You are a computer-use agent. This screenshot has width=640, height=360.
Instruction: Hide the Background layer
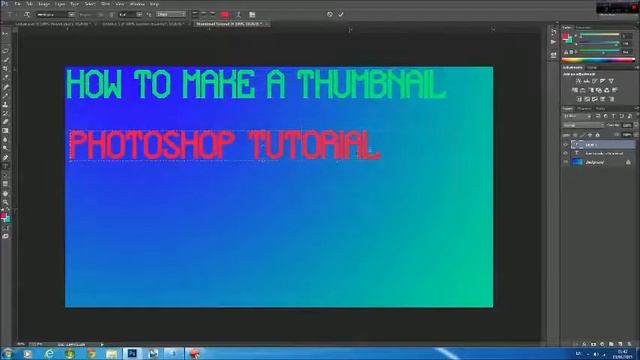566,162
